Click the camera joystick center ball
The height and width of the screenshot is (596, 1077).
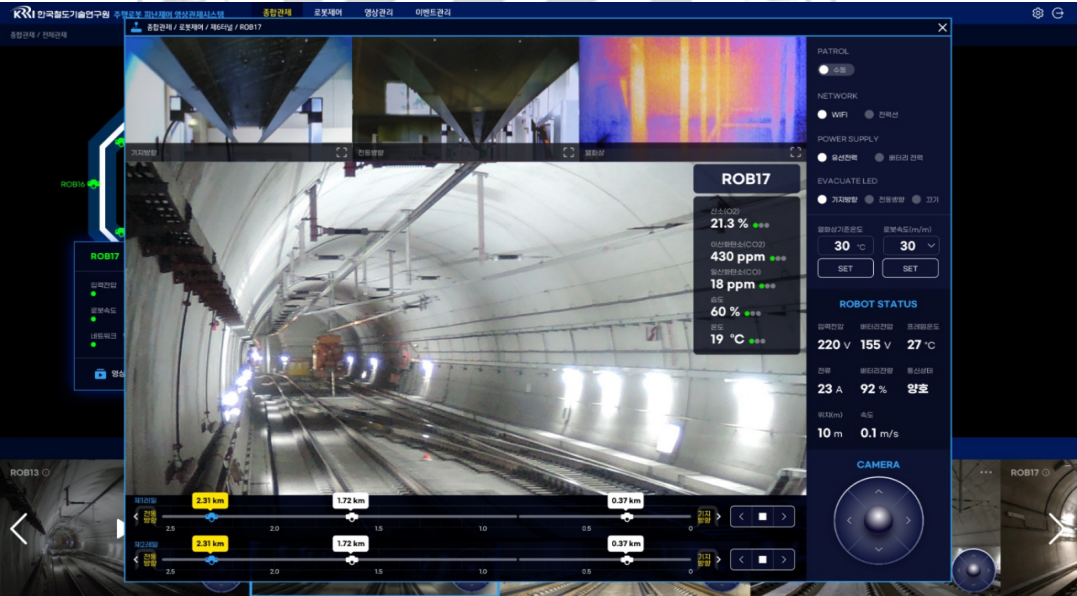[x=878, y=520]
